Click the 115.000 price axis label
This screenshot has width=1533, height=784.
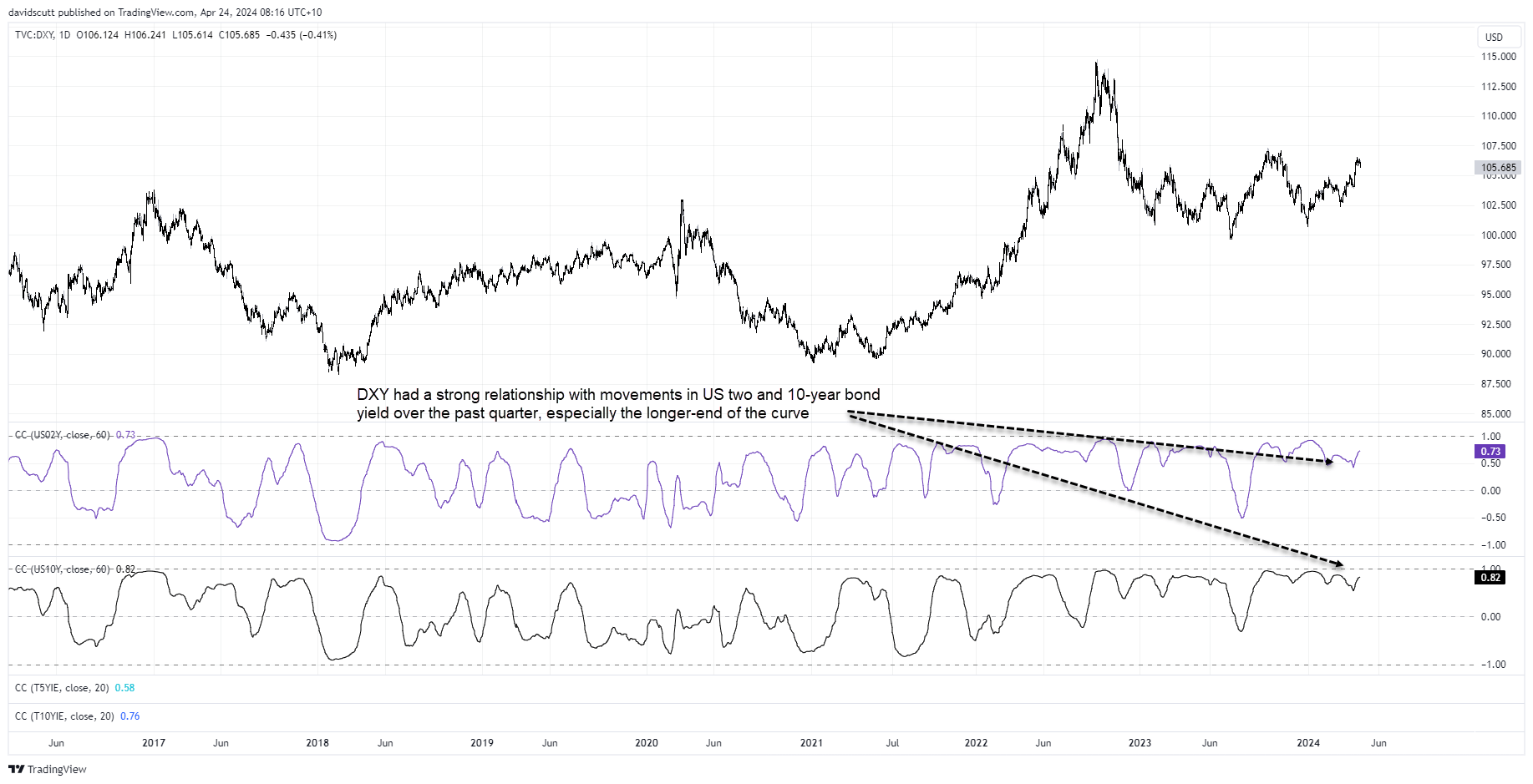tap(1499, 57)
